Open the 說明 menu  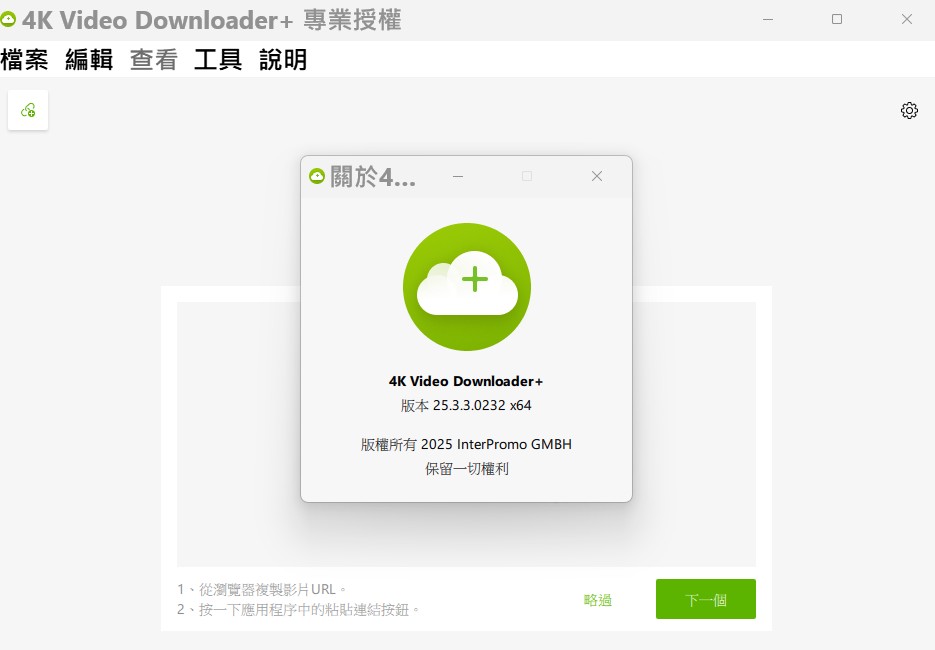tap(283, 60)
